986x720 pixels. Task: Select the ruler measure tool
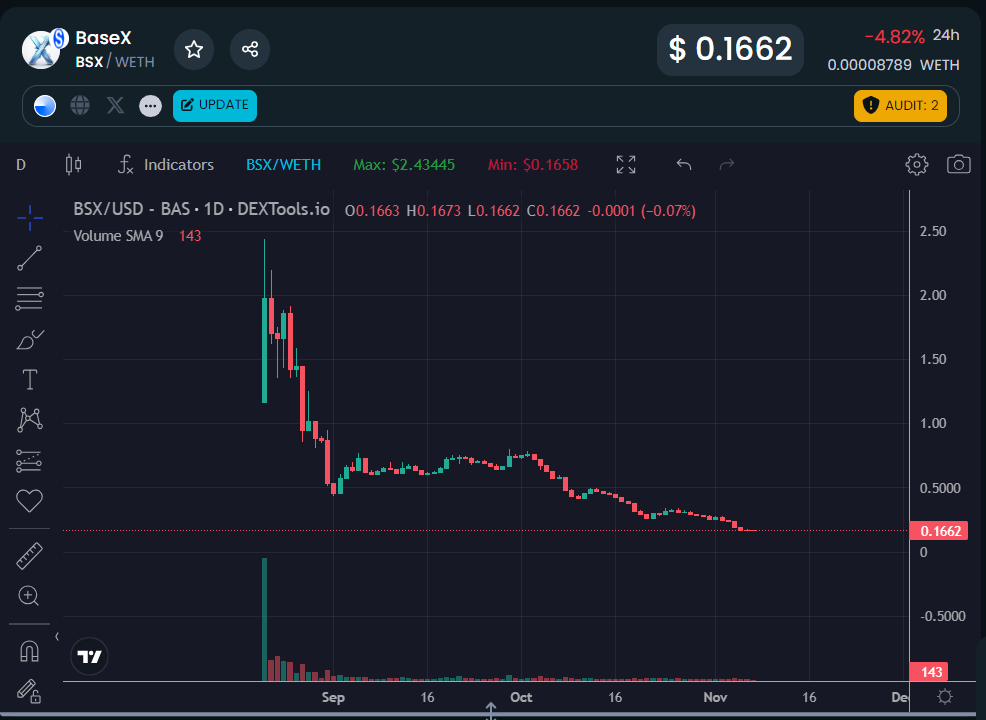pos(30,556)
